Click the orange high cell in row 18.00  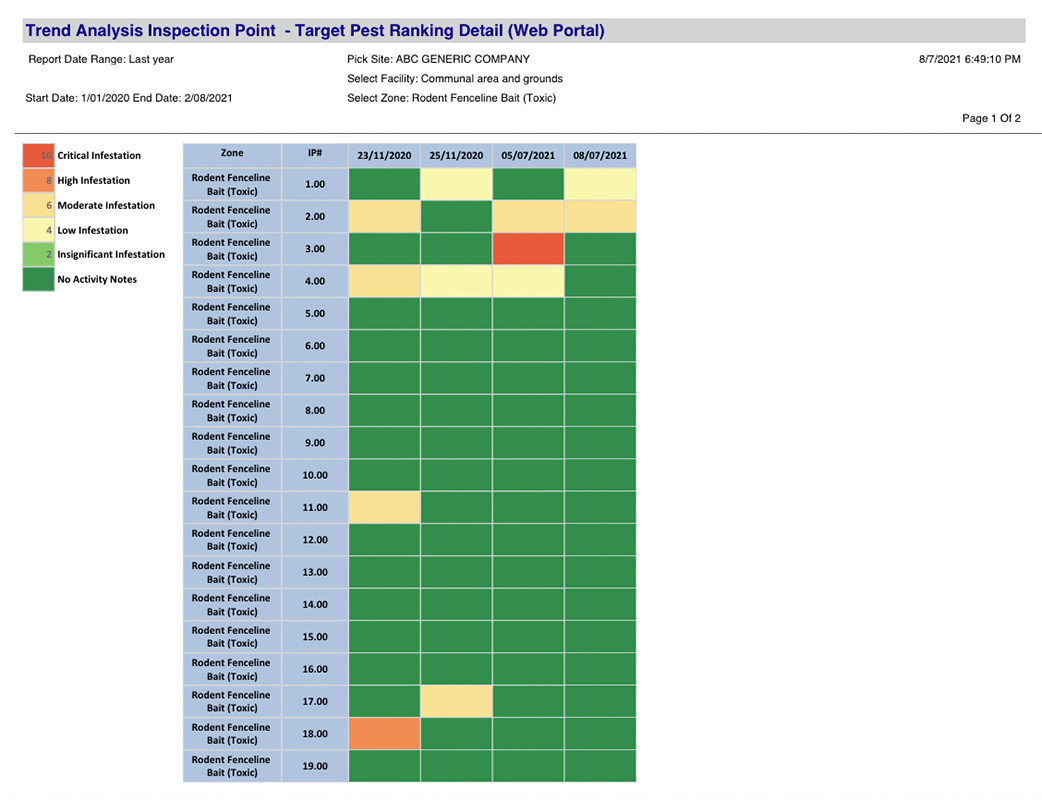[x=384, y=734]
